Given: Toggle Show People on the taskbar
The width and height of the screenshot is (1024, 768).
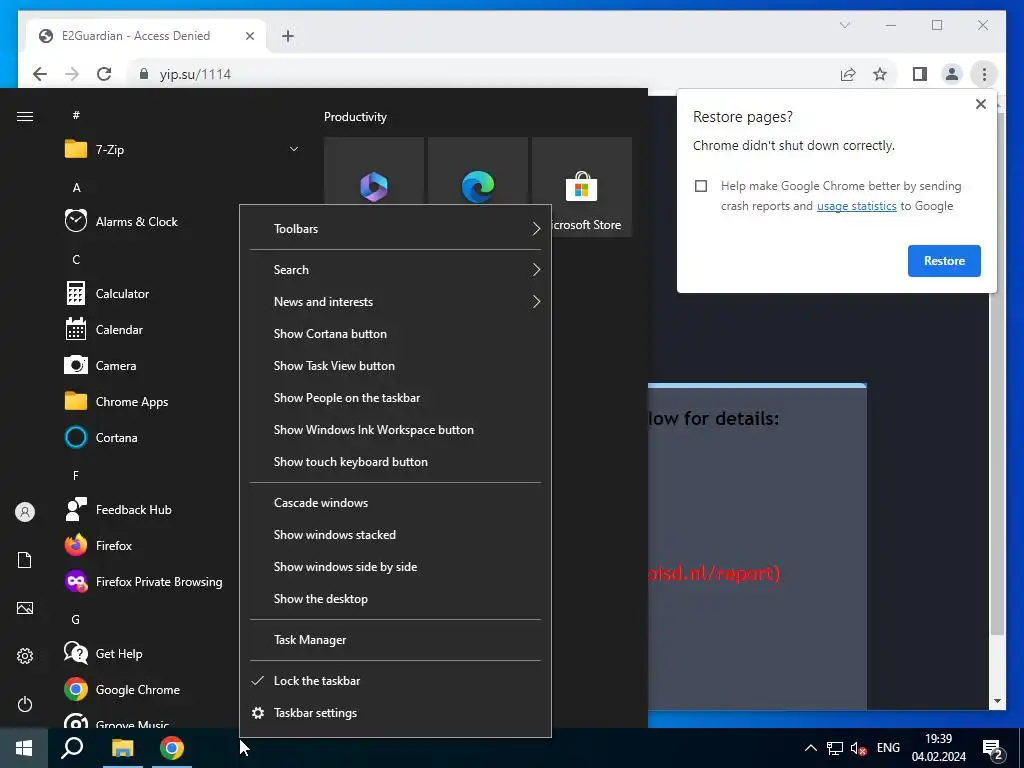Looking at the screenshot, I should pos(395,398).
